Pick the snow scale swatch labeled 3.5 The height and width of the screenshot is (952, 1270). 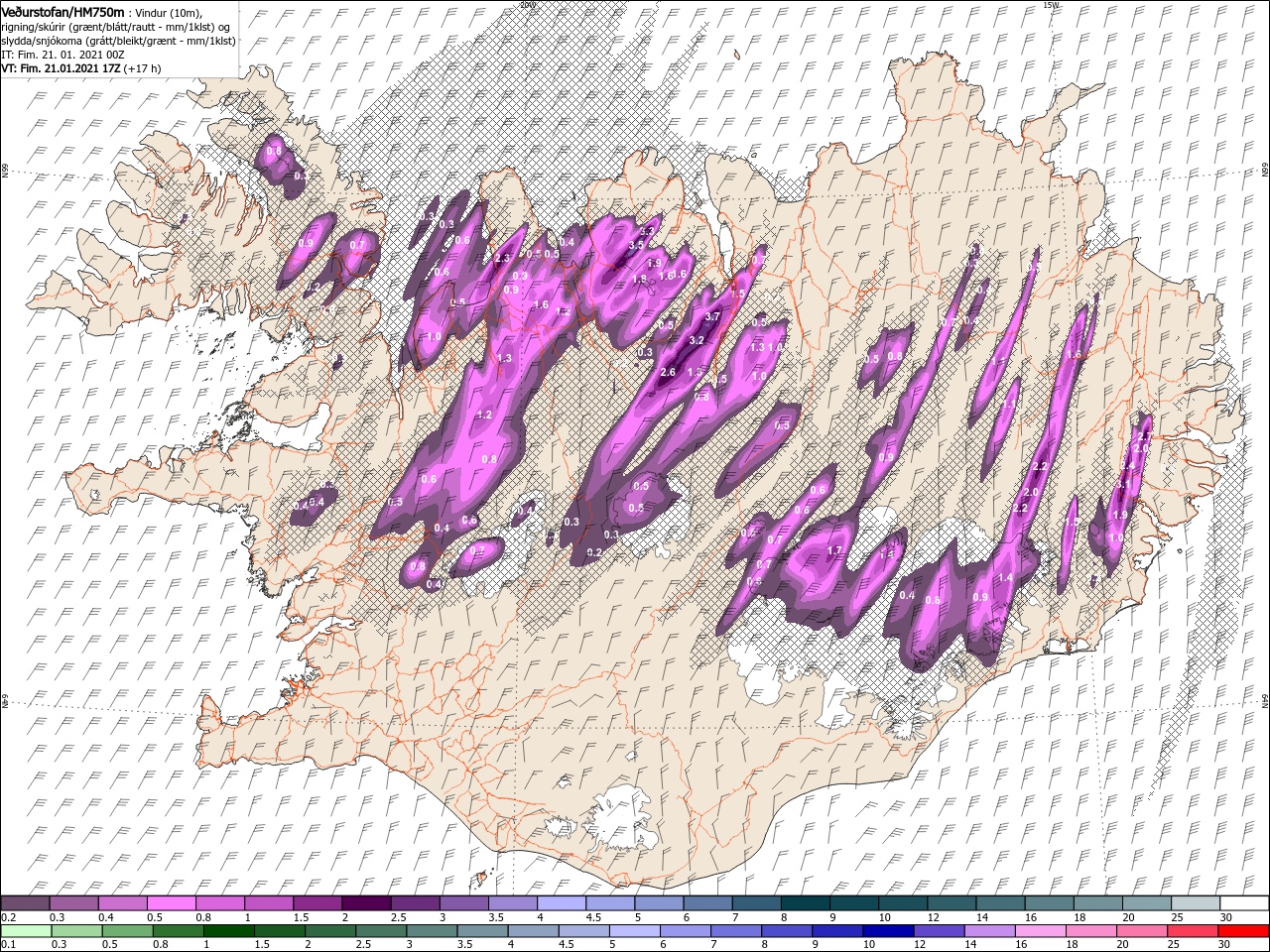pos(513,903)
